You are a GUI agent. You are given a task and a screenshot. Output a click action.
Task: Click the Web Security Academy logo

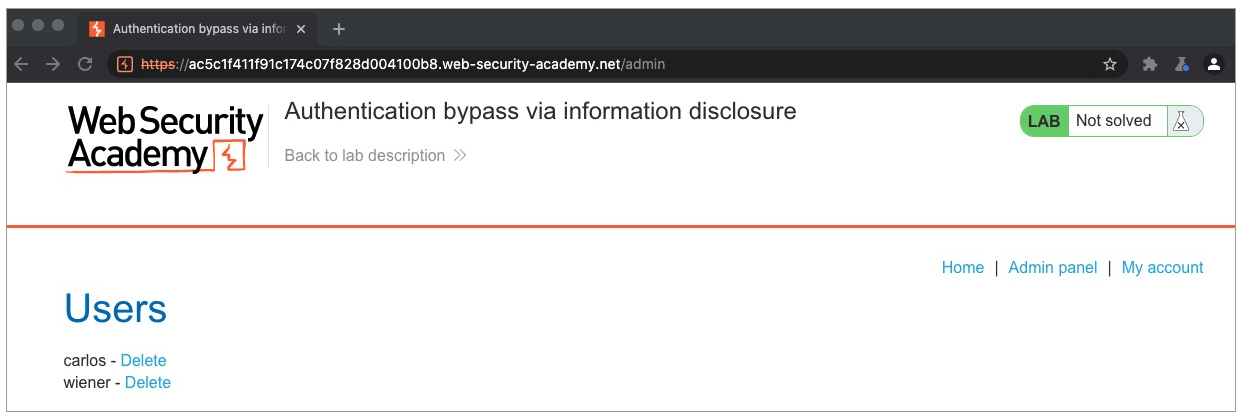(165, 138)
